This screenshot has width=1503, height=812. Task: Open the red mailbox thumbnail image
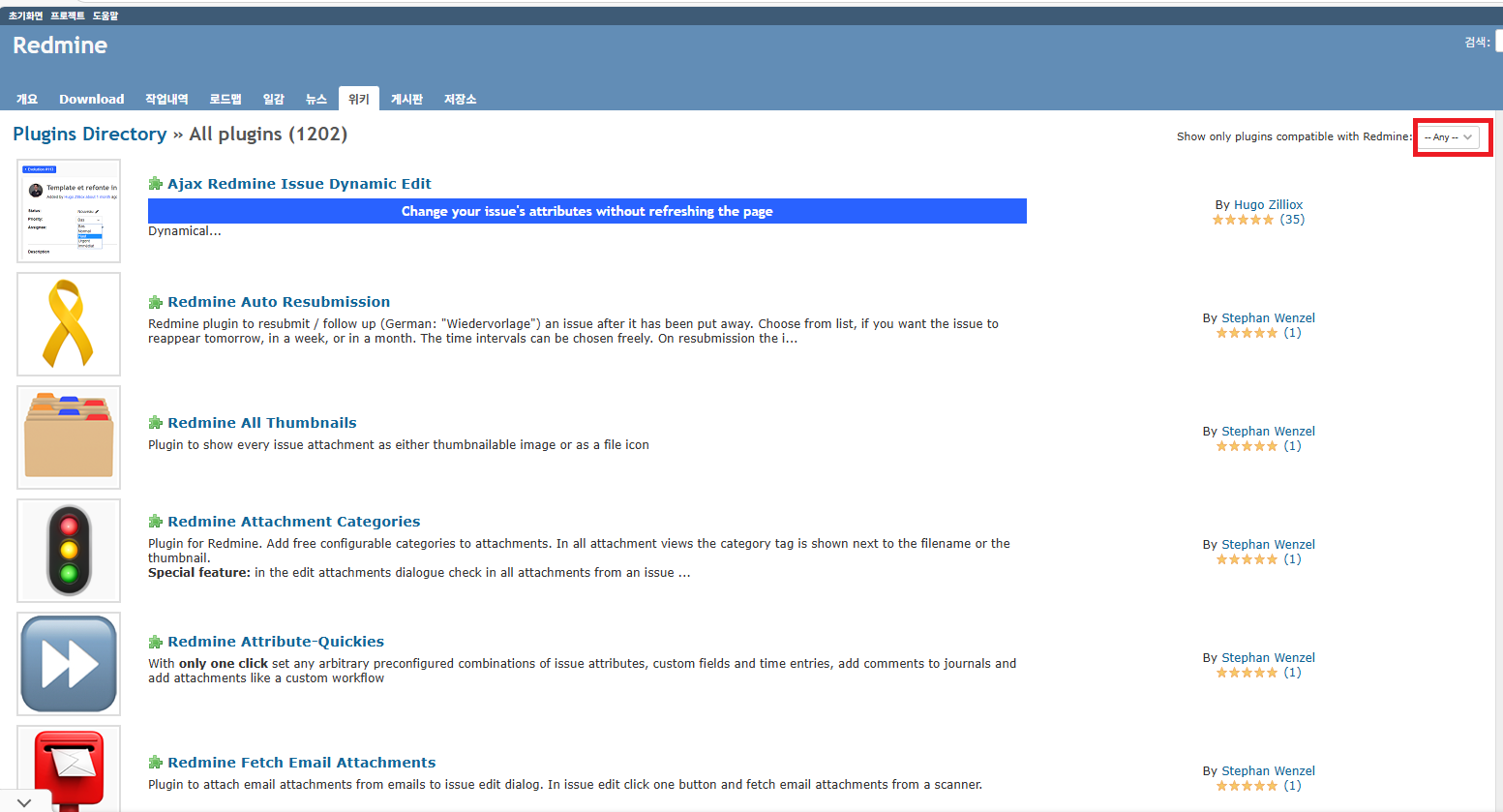pyautogui.click(x=69, y=768)
